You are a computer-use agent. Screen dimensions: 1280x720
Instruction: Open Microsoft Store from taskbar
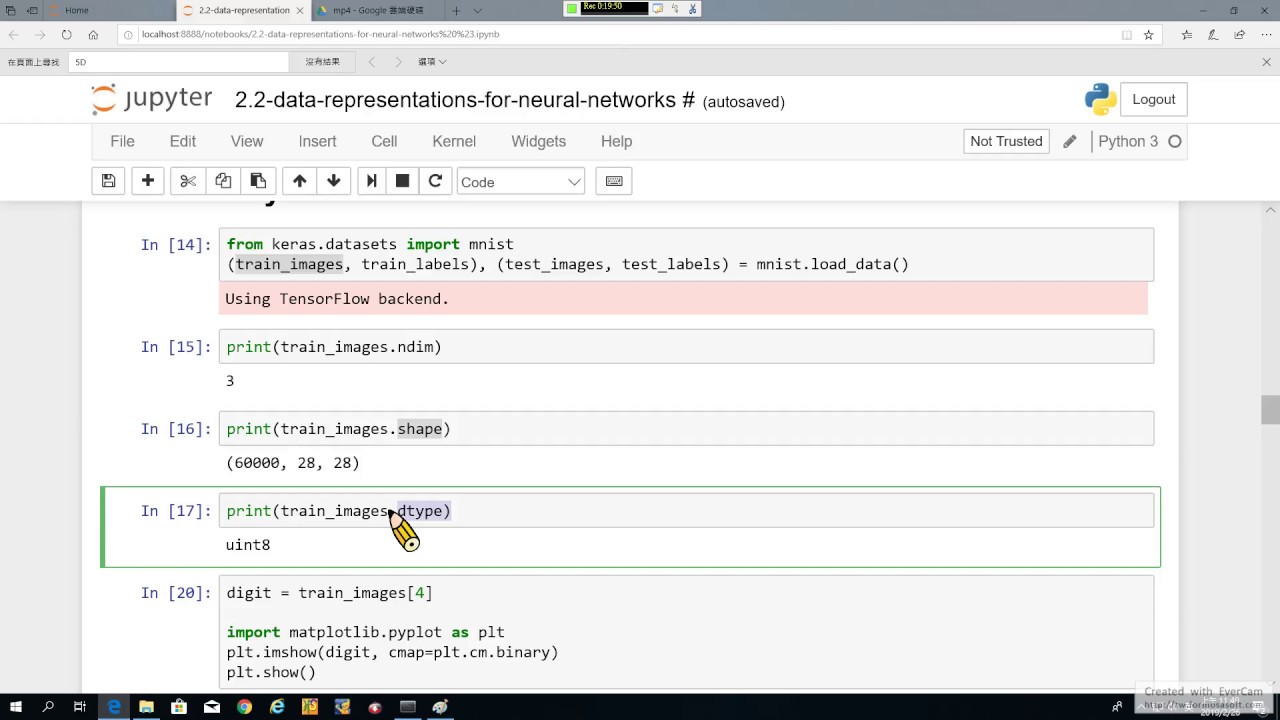point(179,707)
